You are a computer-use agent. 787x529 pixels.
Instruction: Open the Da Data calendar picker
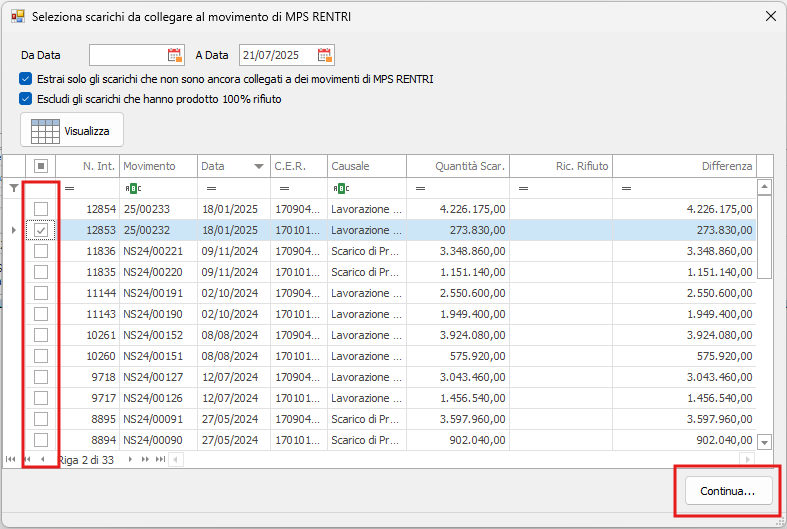175,55
